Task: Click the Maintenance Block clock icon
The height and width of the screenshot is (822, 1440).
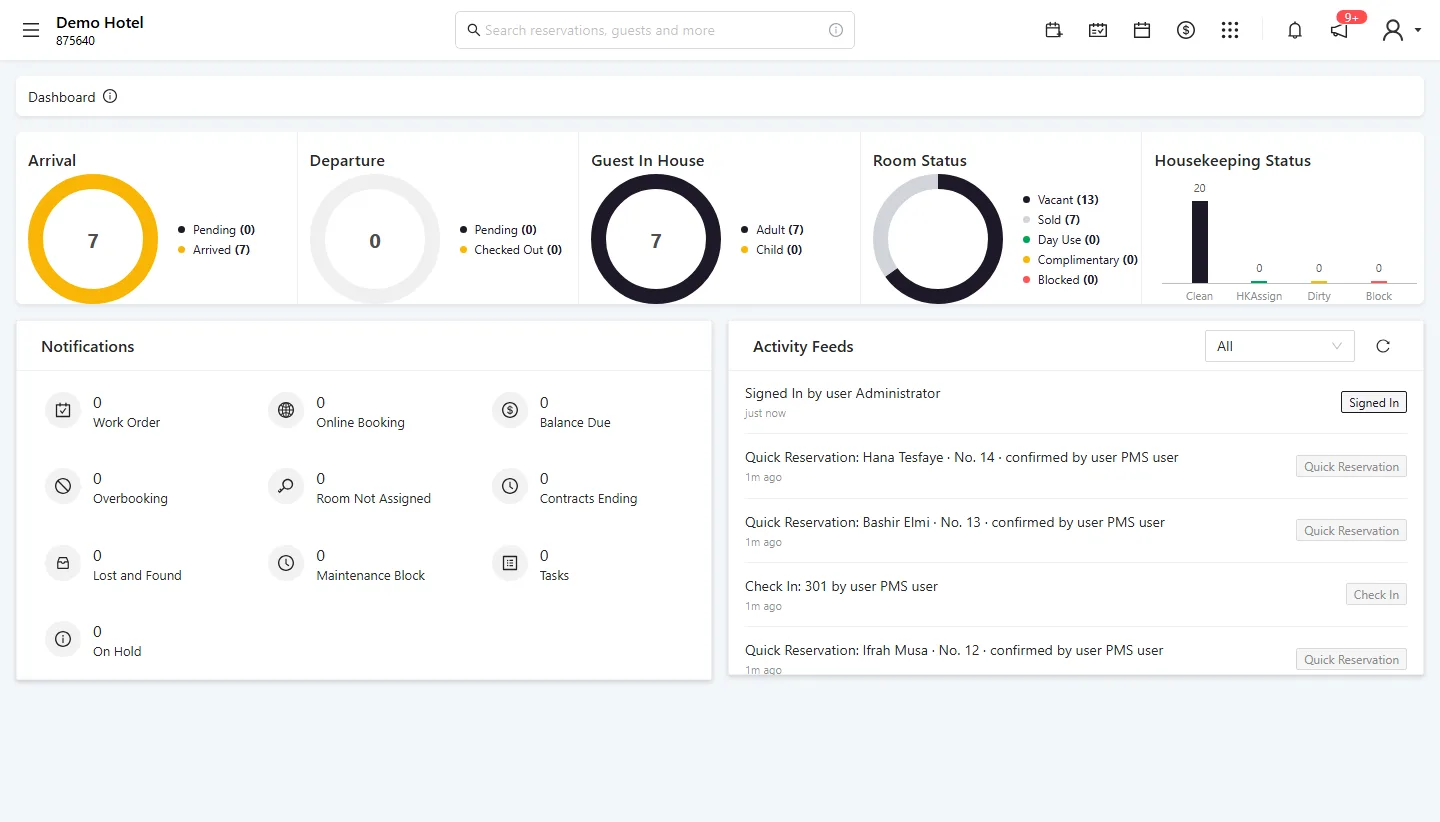Action: [x=286, y=563]
